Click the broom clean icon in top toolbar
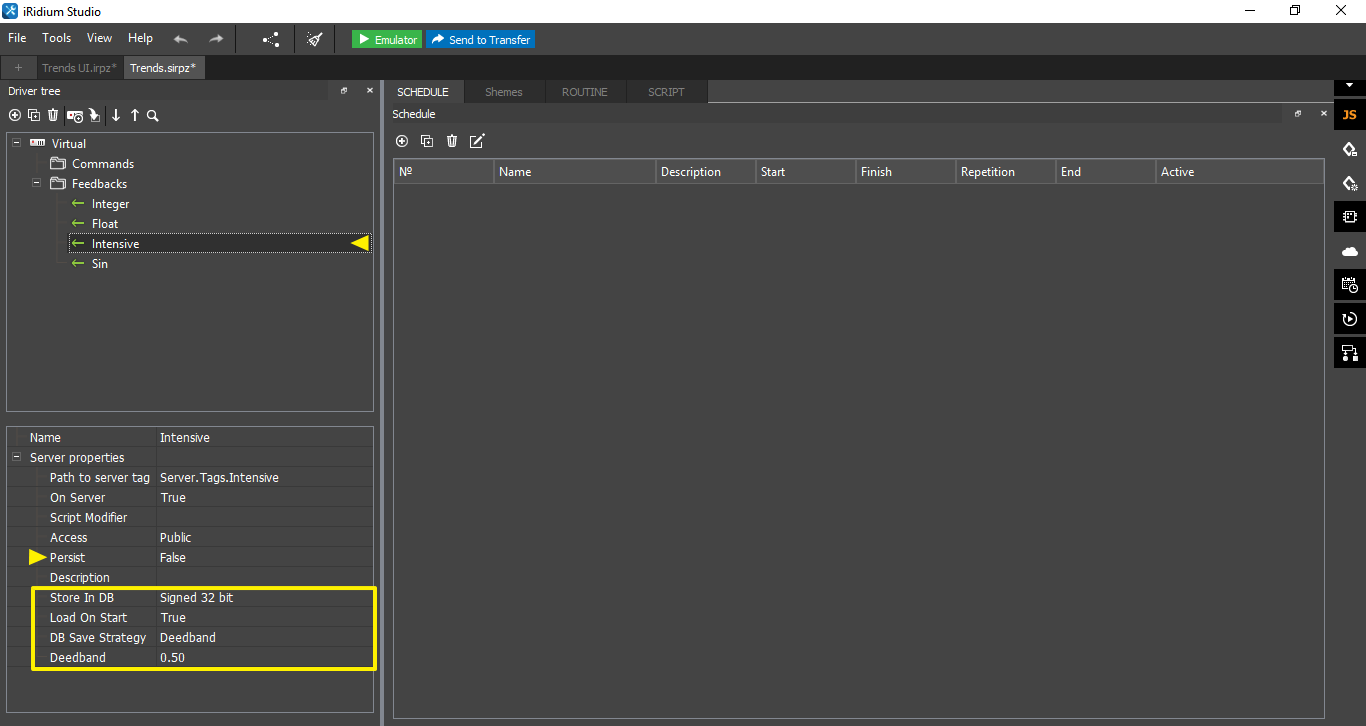Image resolution: width=1366 pixels, height=726 pixels. (315, 39)
